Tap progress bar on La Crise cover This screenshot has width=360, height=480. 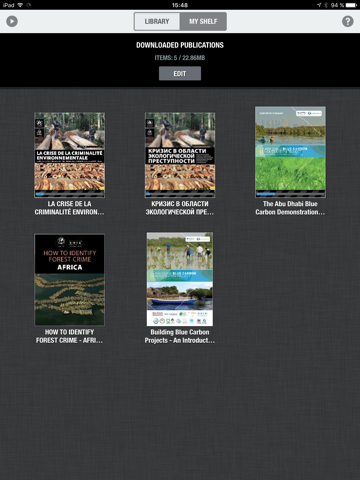69,193
